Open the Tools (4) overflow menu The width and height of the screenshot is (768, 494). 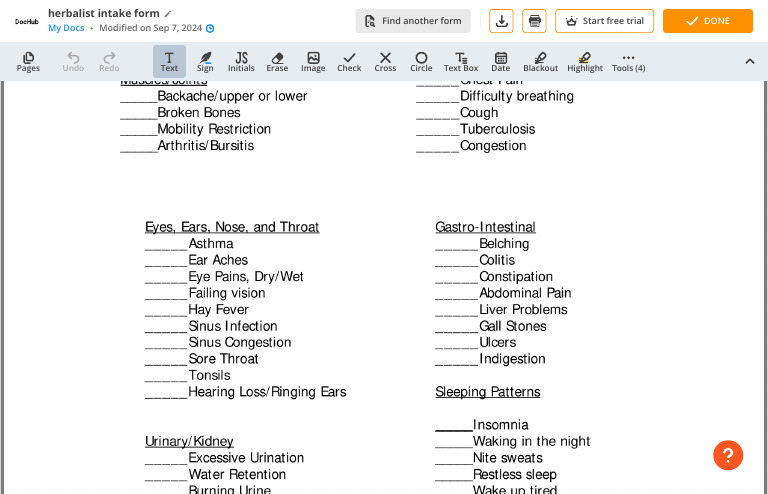point(628,62)
